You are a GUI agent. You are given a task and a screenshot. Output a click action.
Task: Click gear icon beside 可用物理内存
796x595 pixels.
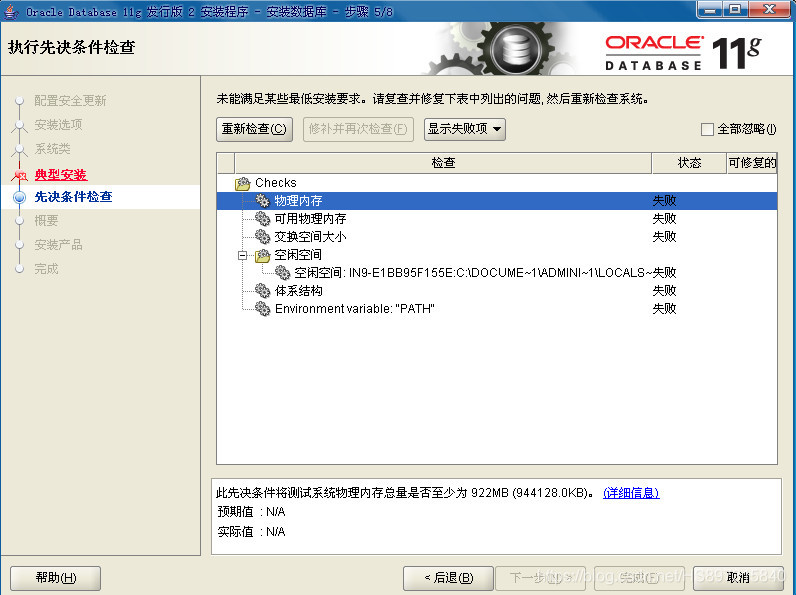click(x=262, y=219)
